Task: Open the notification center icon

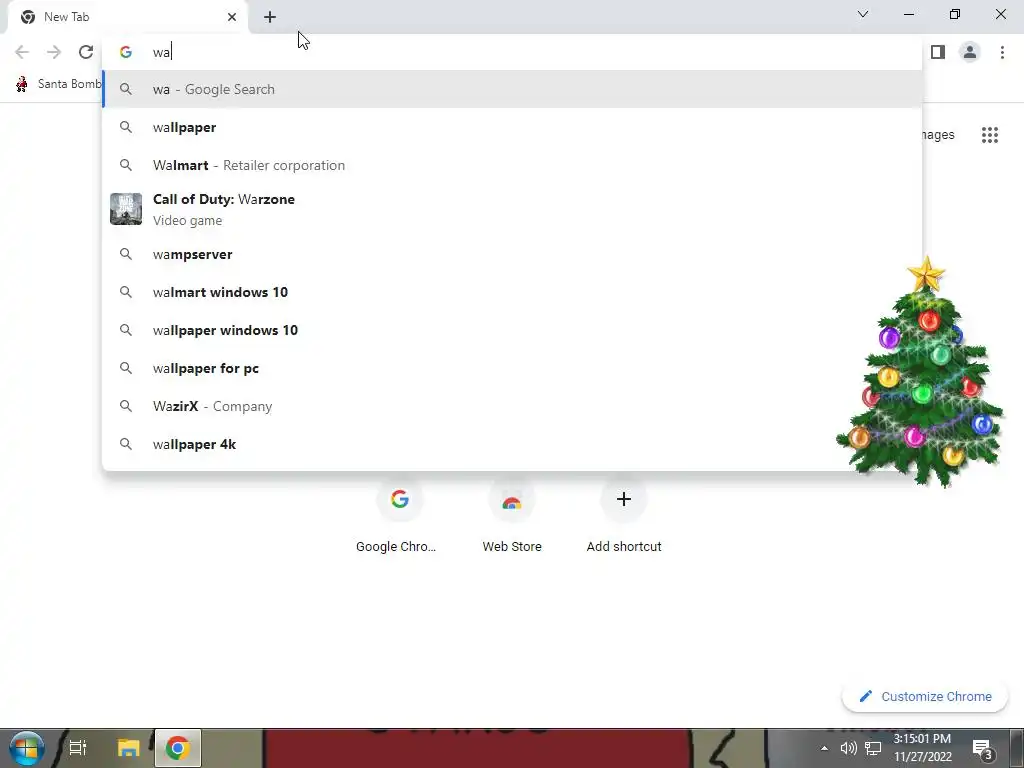Action: (982, 748)
